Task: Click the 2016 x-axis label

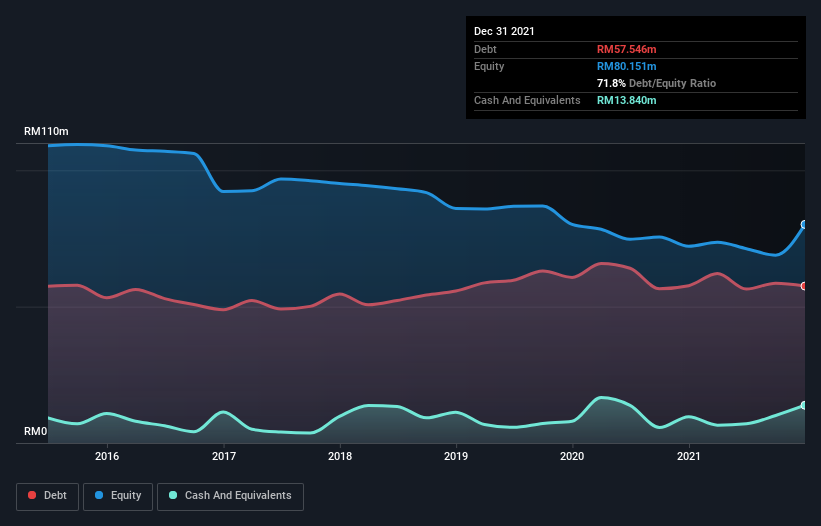Action: point(107,456)
